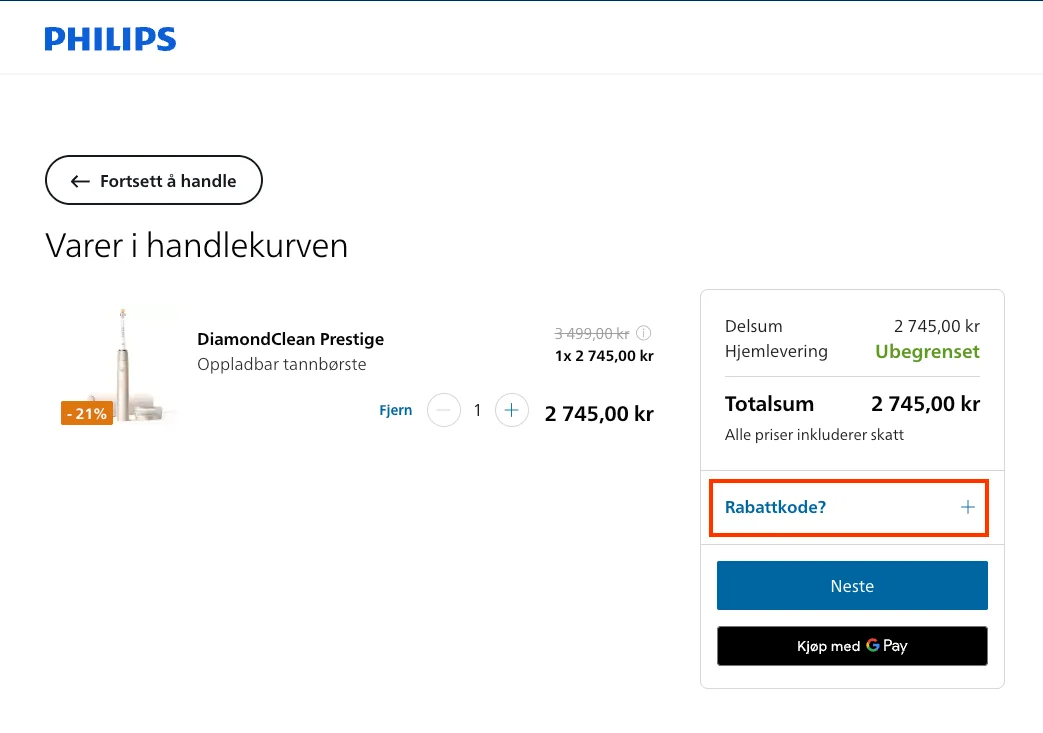Click the Delsum label
This screenshot has height=733, width=1043.
(754, 326)
